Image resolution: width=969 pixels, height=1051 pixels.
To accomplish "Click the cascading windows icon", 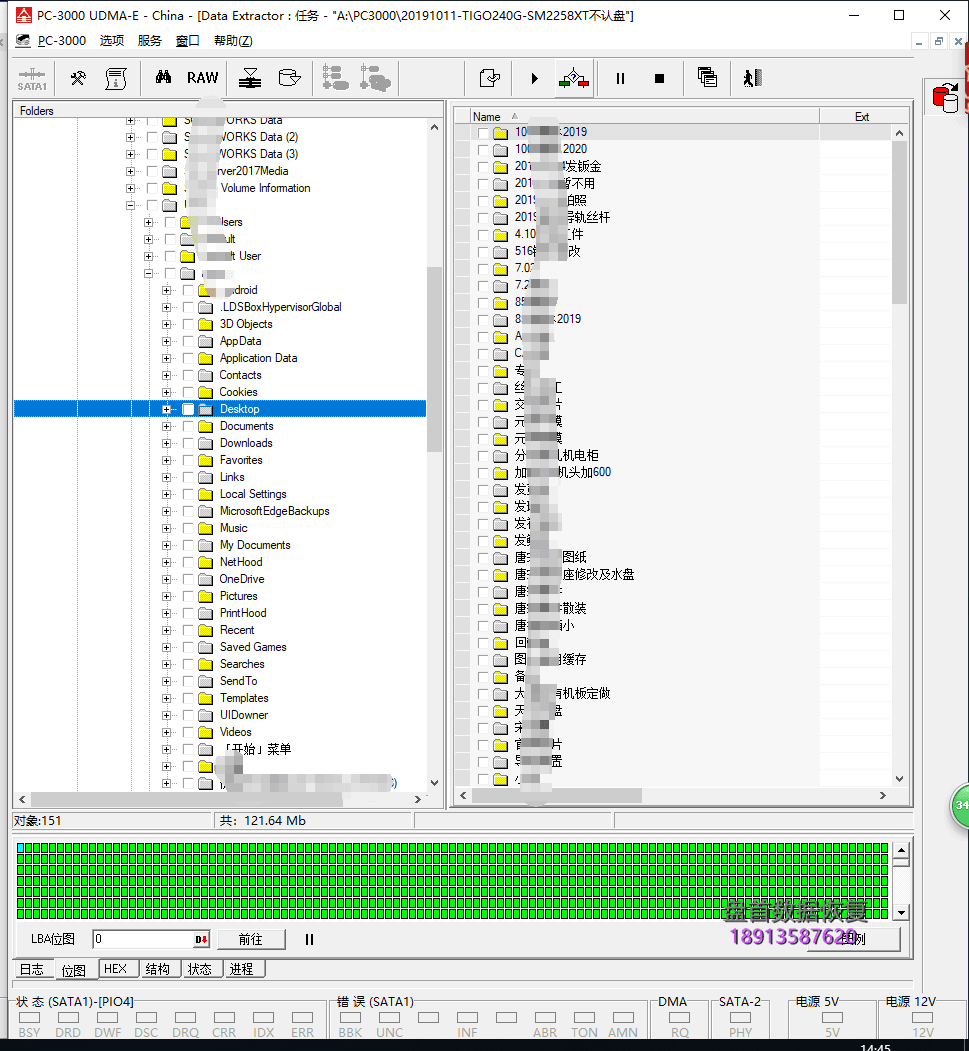I will (707, 78).
